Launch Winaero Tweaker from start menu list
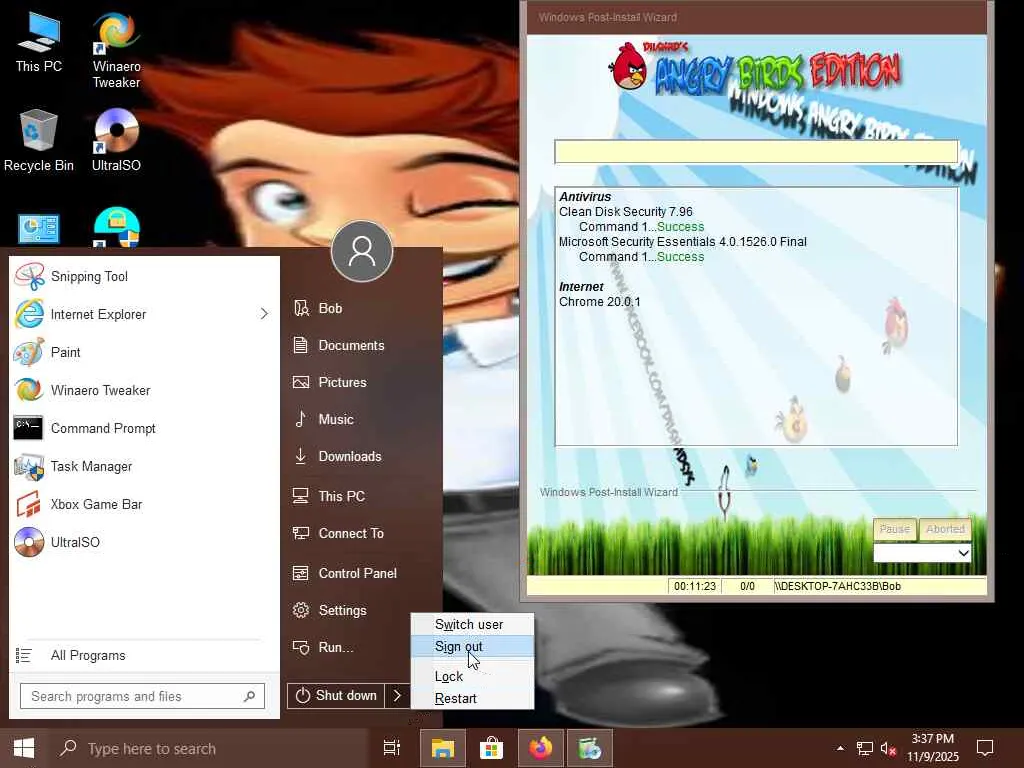This screenshot has width=1024, height=768. (144, 390)
